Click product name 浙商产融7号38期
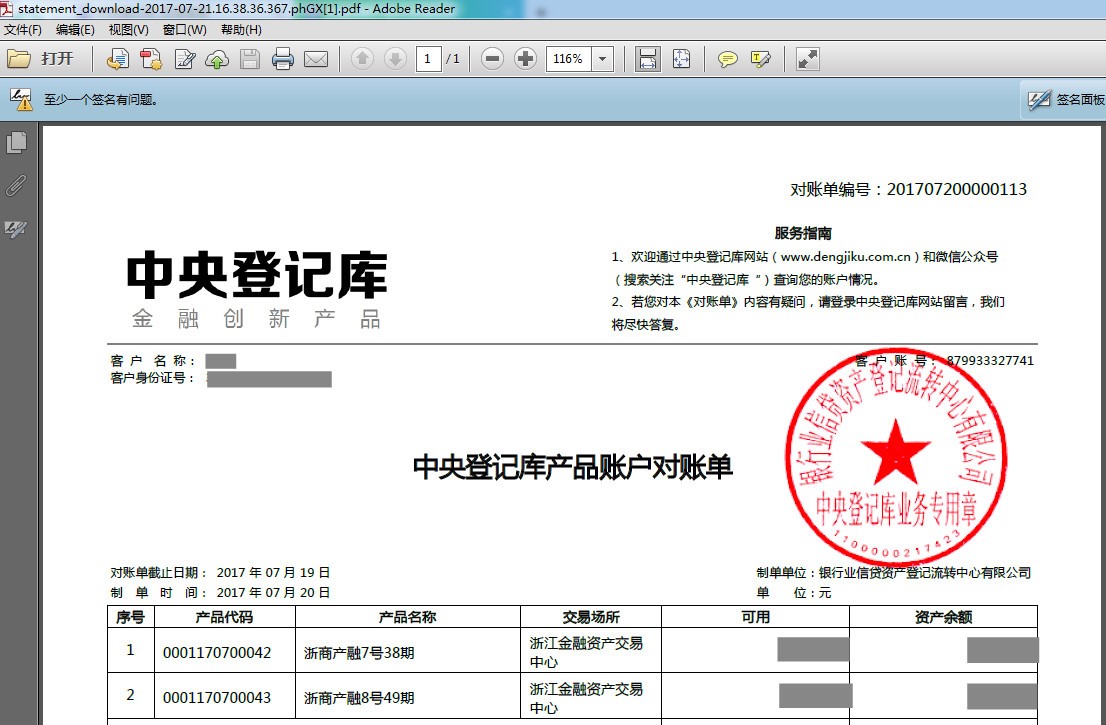The height and width of the screenshot is (725, 1106). [359, 653]
